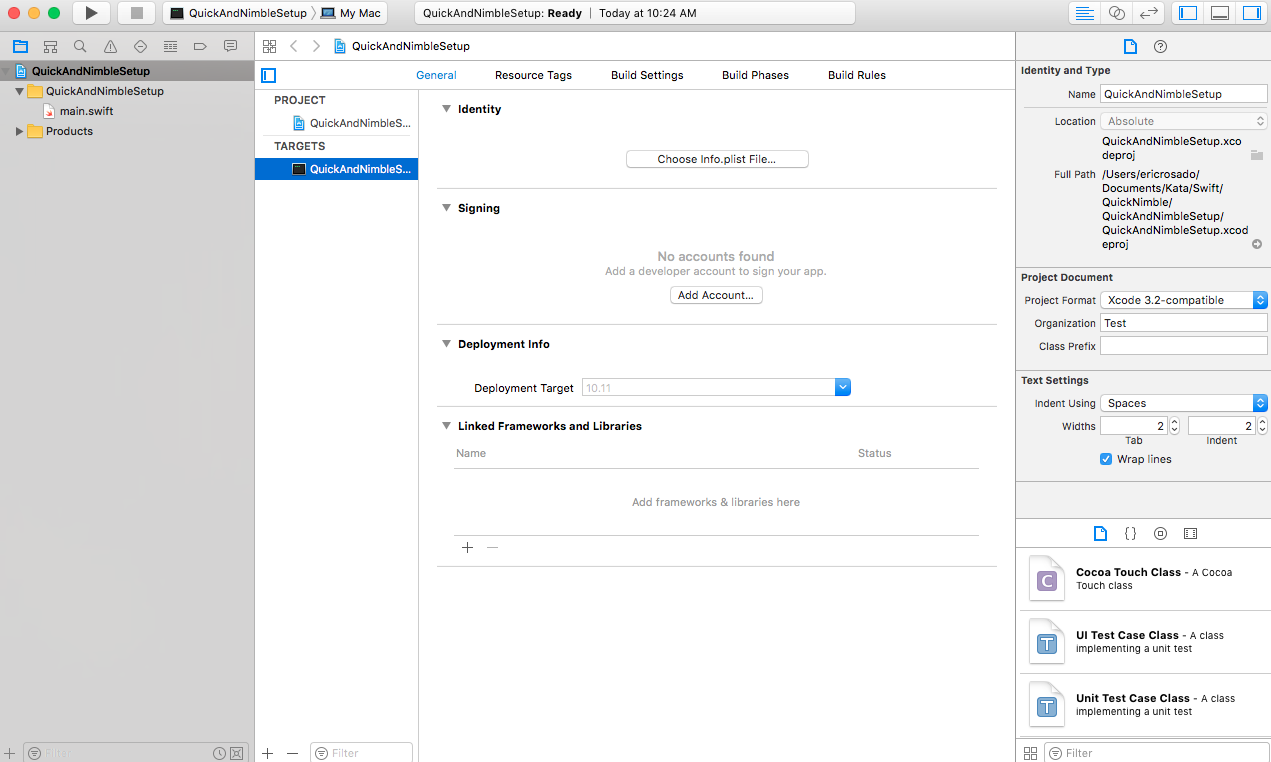Viewport: 1271px width, 762px height.
Task: Collapse the Deployment Info section
Action: [447, 344]
